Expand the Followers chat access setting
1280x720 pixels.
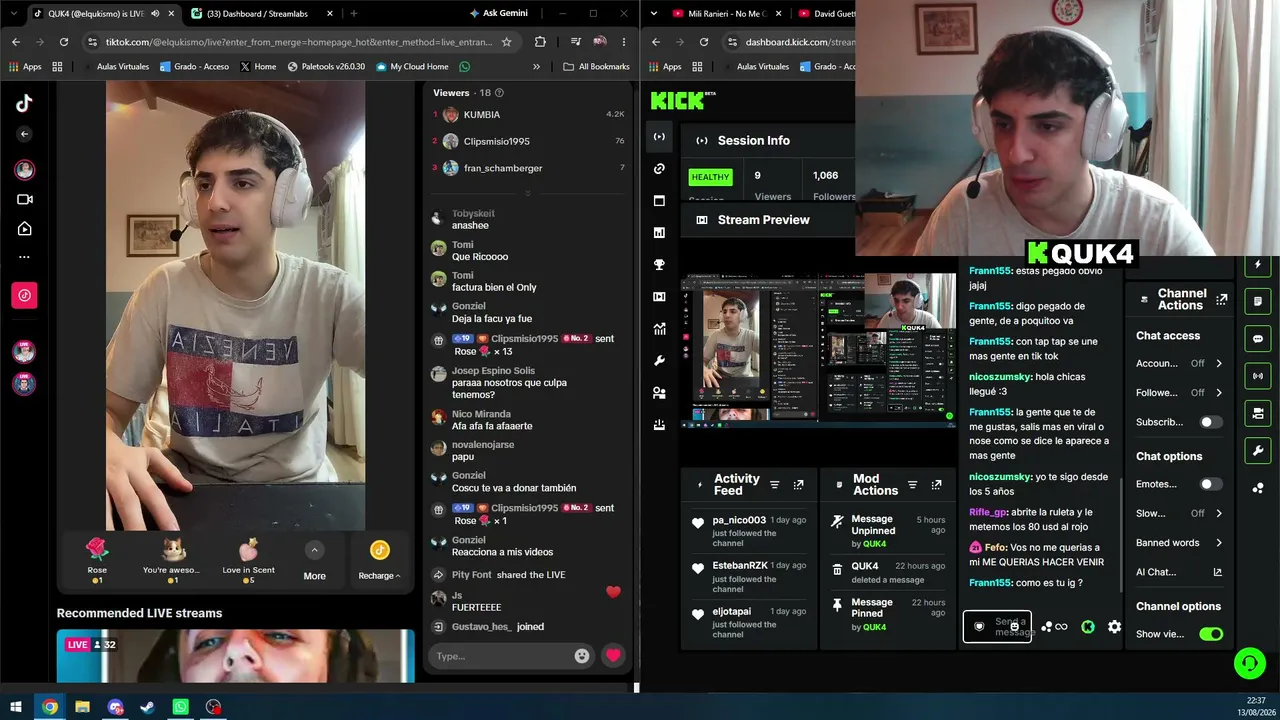click(x=1179, y=393)
